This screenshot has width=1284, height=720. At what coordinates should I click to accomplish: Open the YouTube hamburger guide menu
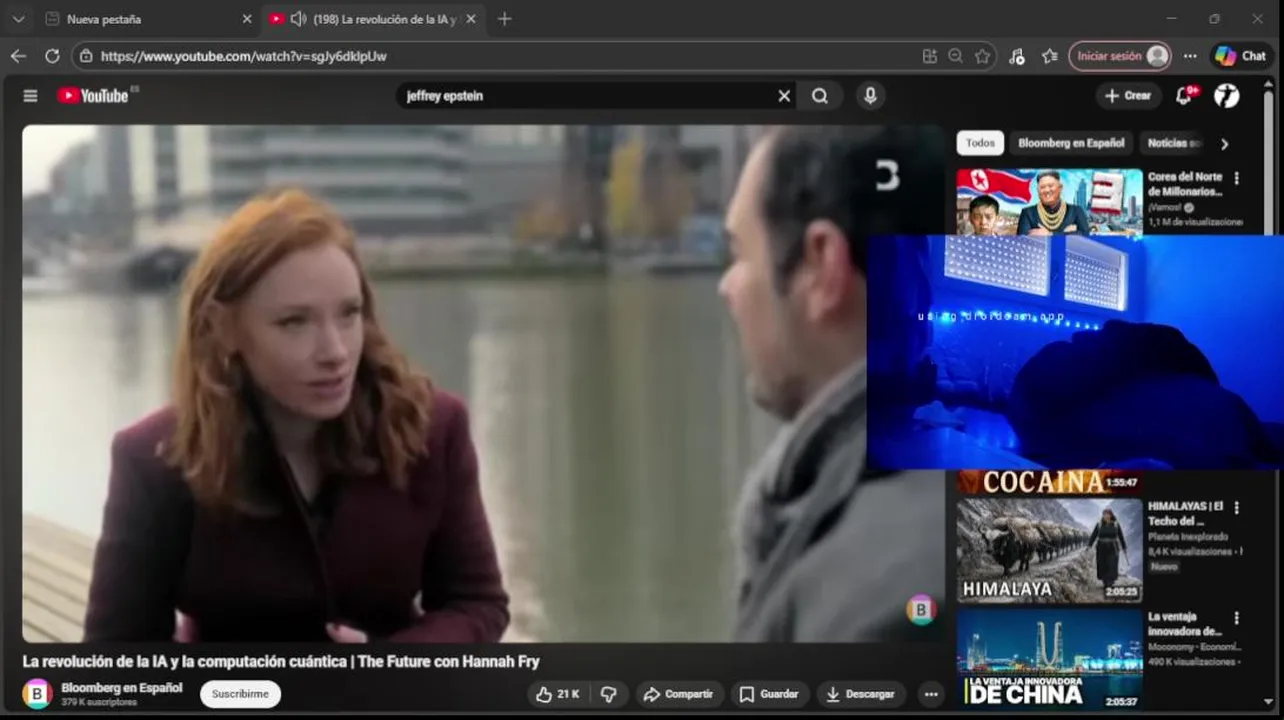coord(30,96)
